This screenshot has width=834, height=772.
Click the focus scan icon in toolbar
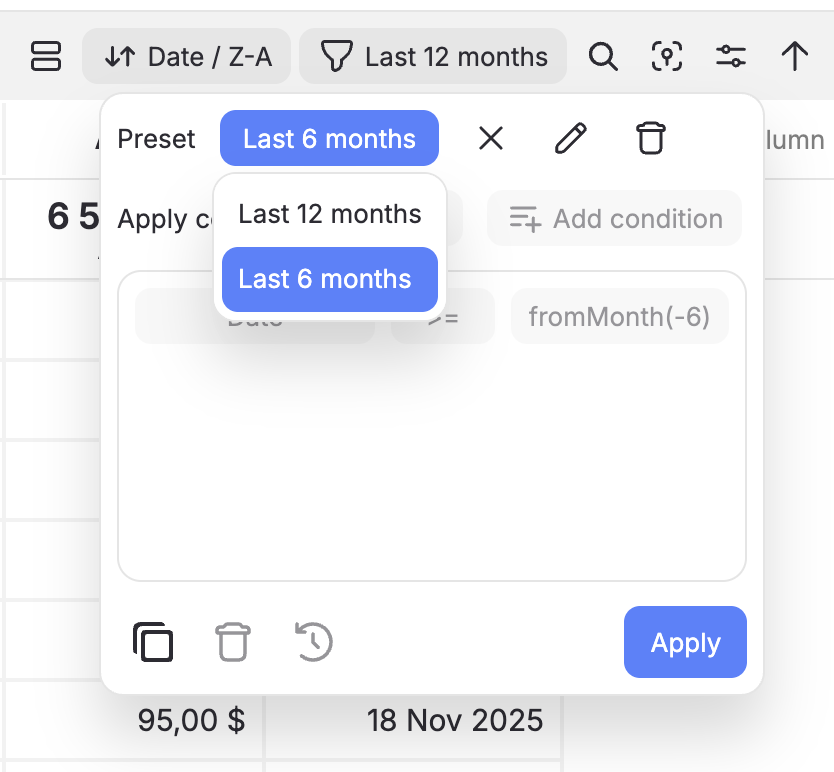coord(667,56)
